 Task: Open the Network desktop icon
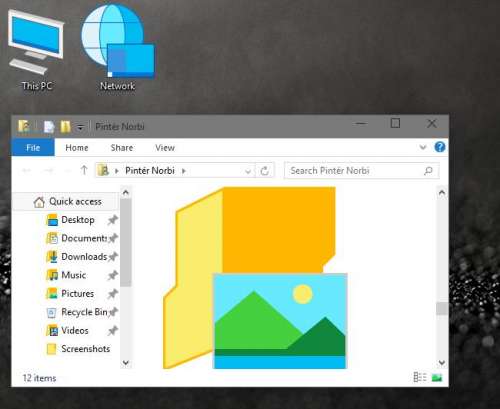pos(118,48)
